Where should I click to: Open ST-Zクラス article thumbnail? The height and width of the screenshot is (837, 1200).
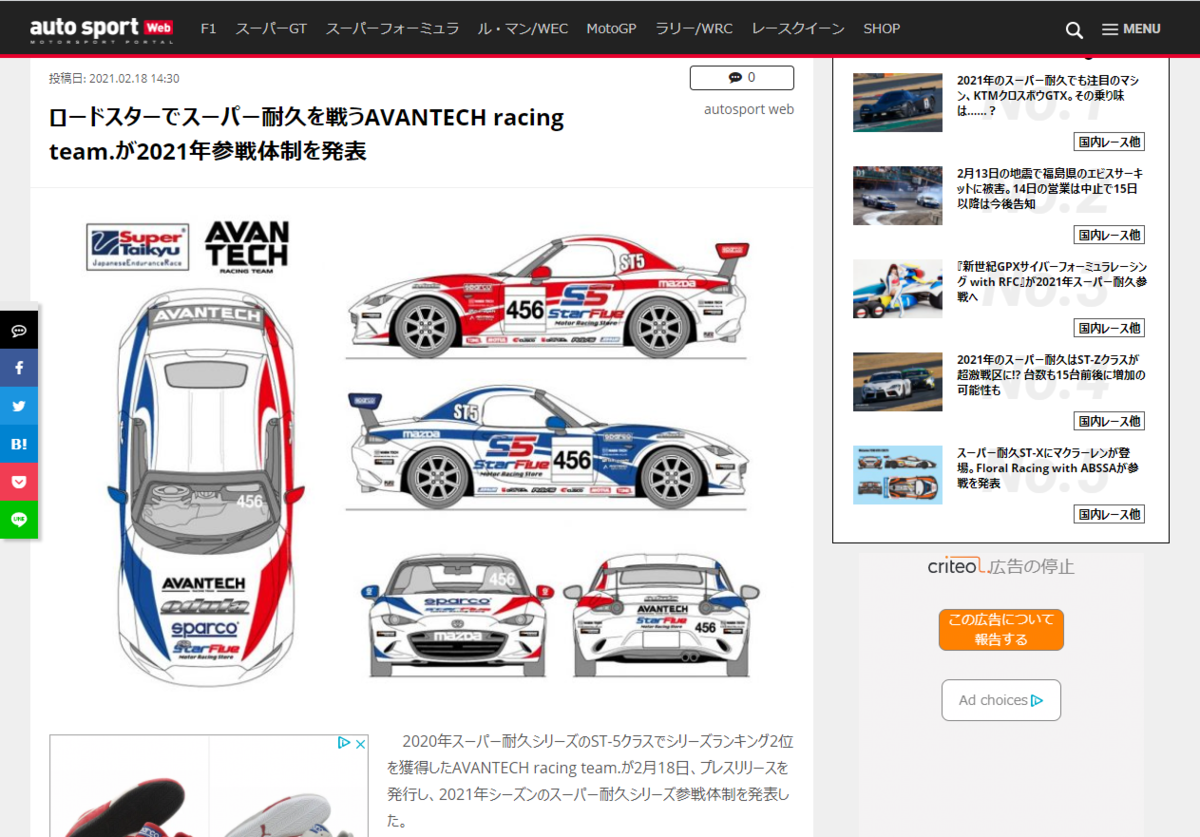[897, 381]
